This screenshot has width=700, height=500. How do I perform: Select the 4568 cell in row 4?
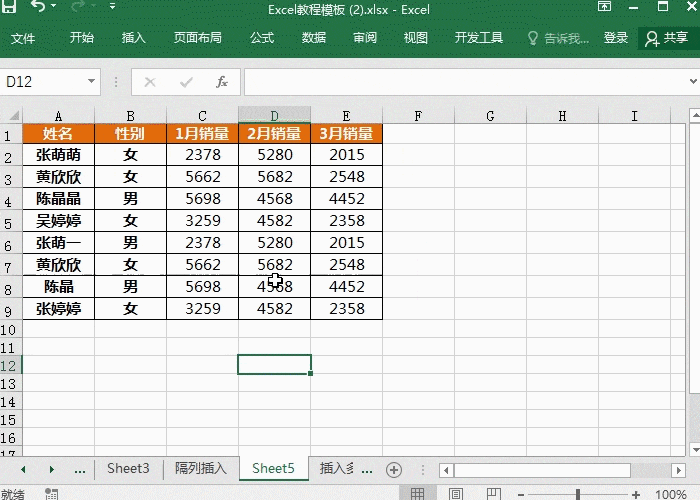click(x=275, y=198)
